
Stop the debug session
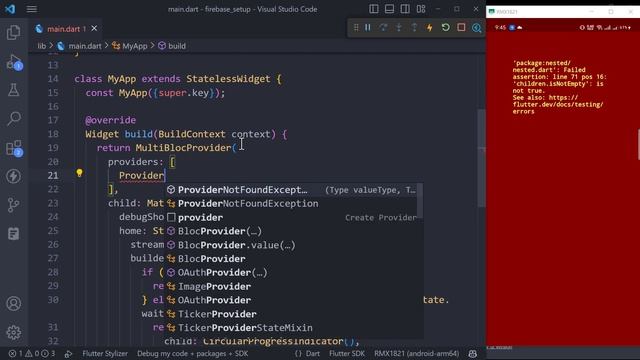[x=461, y=27]
